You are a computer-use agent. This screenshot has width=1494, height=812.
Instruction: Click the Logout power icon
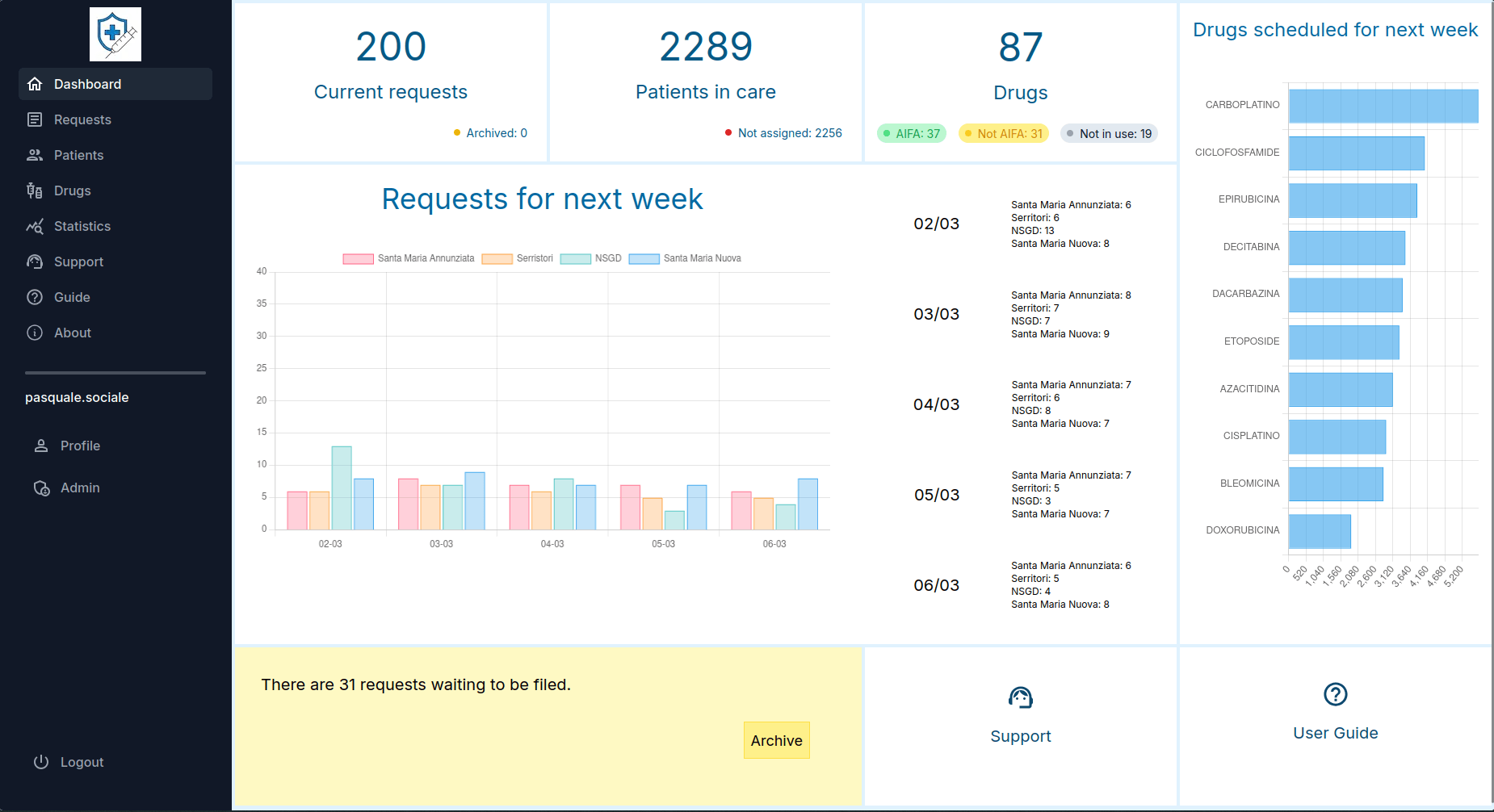[41, 762]
